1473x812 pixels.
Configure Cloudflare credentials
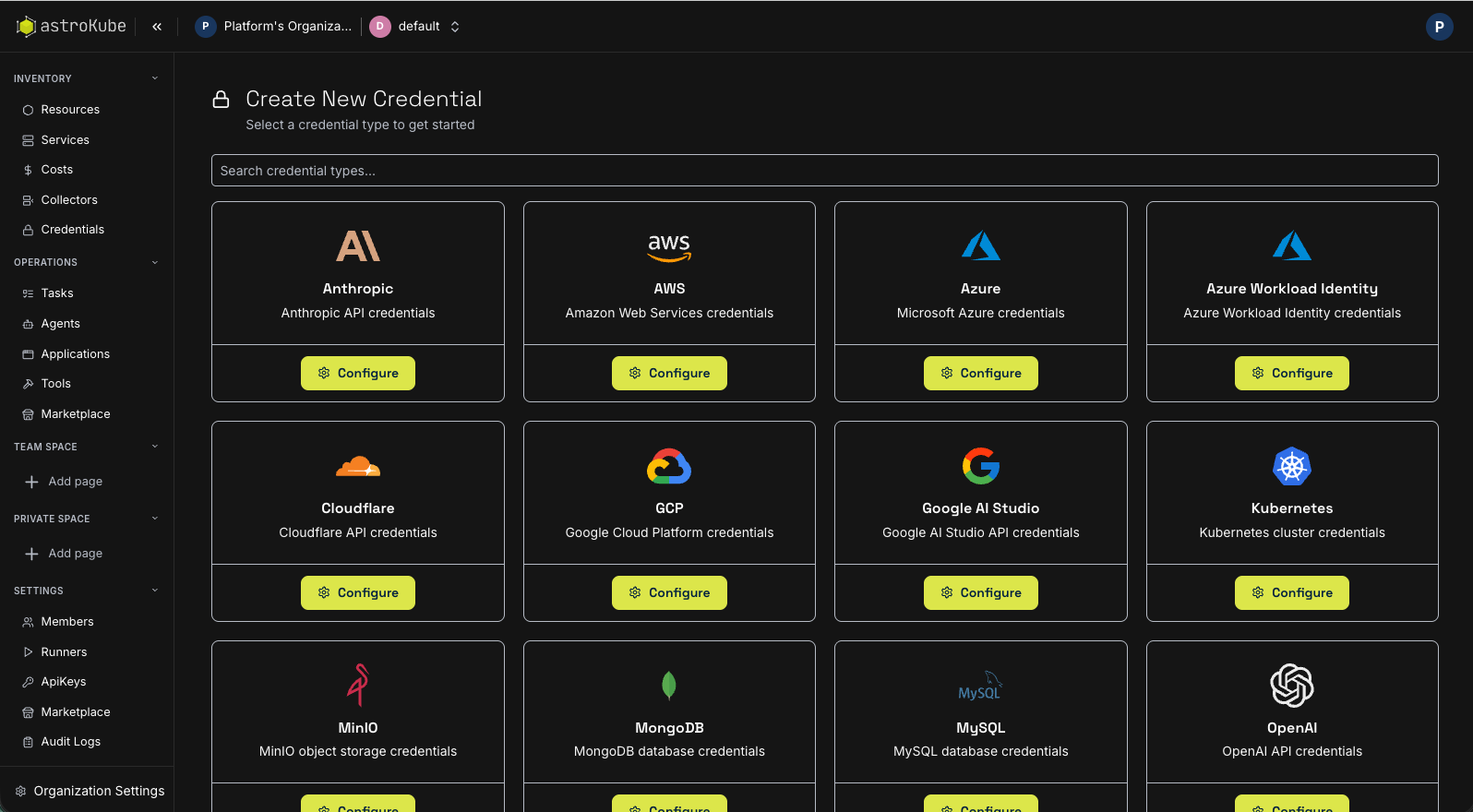(358, 592)
